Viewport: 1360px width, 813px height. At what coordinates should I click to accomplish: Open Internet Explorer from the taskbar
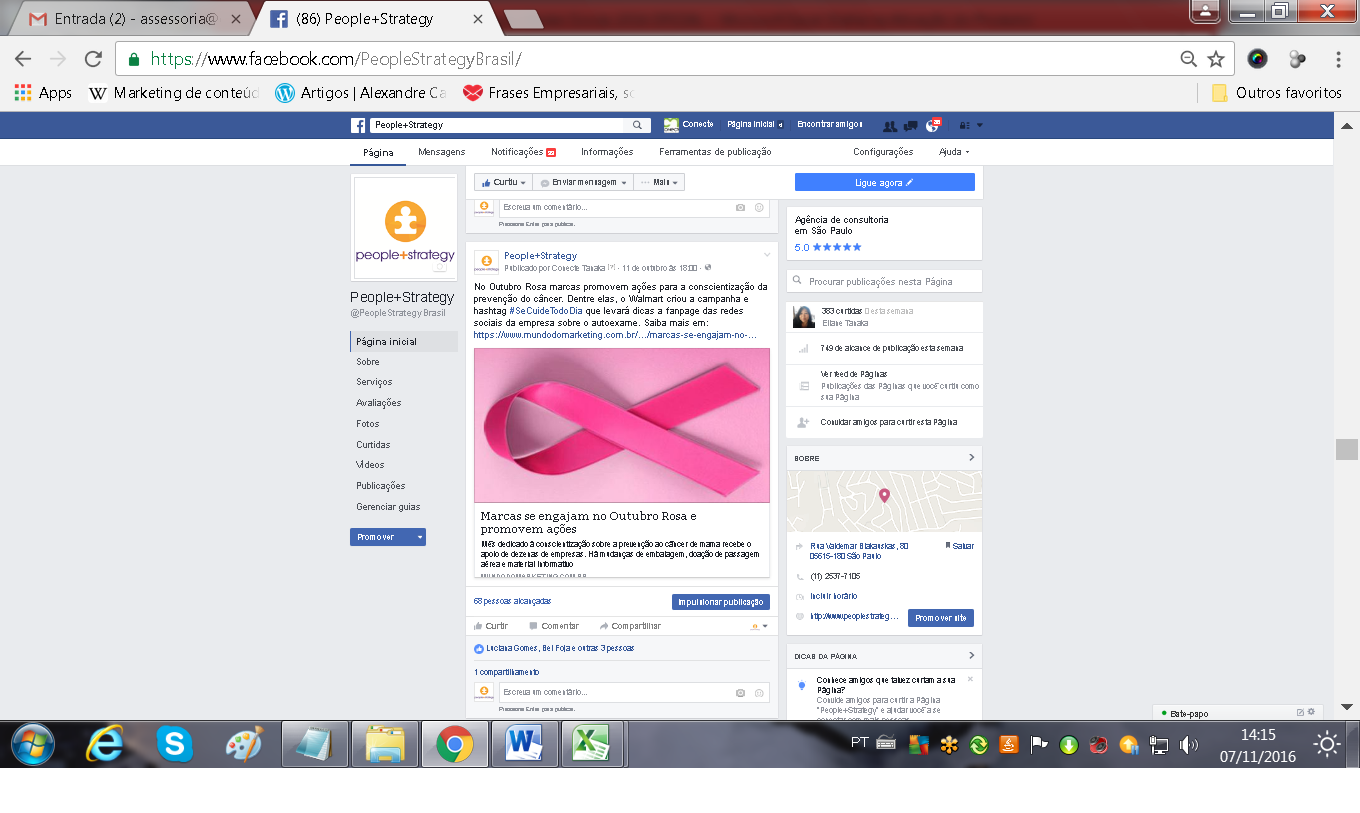[105, 744]
